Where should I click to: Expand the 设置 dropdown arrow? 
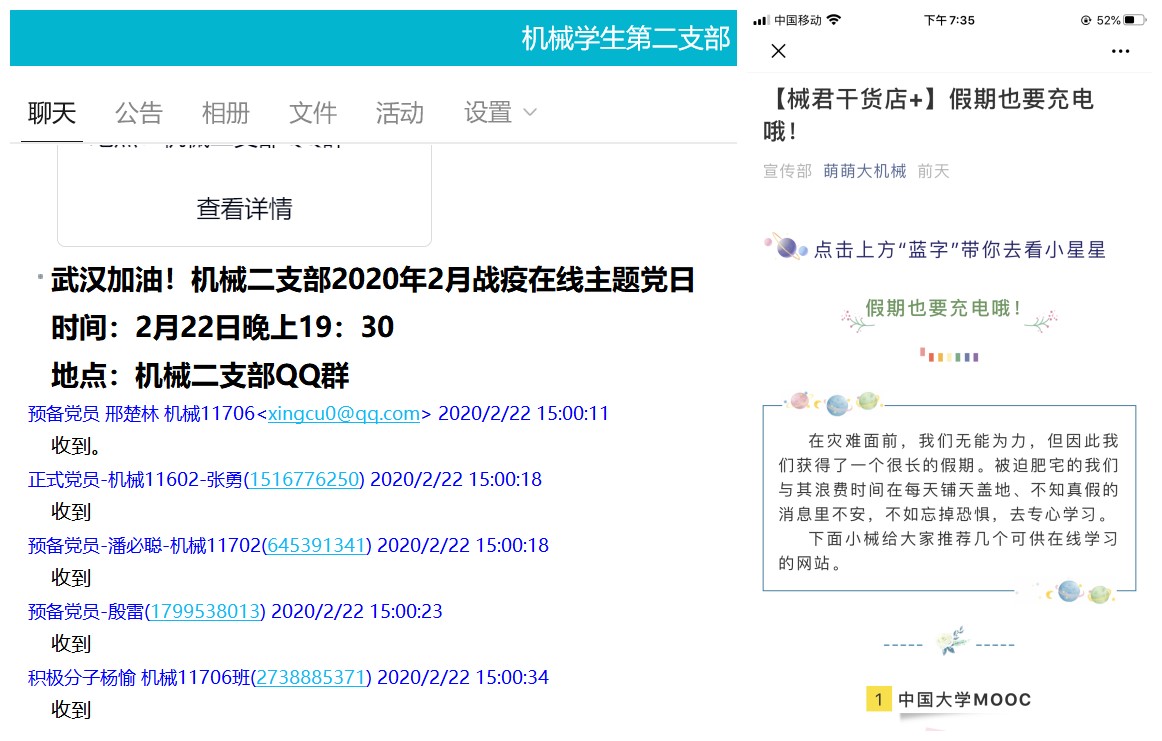pyautogui.click(x=530, y=112)
